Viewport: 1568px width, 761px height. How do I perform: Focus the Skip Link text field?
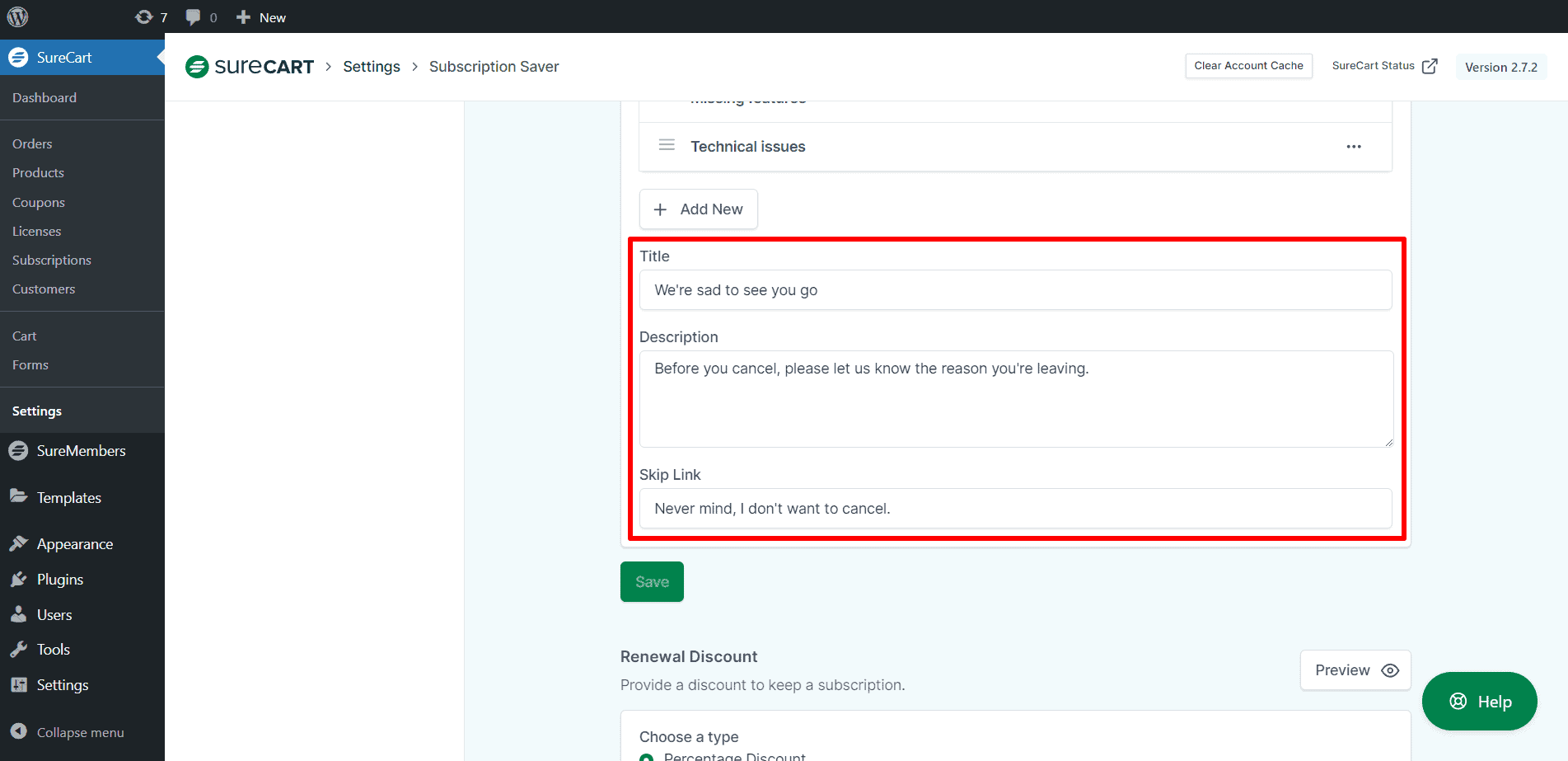point(1015,509)
